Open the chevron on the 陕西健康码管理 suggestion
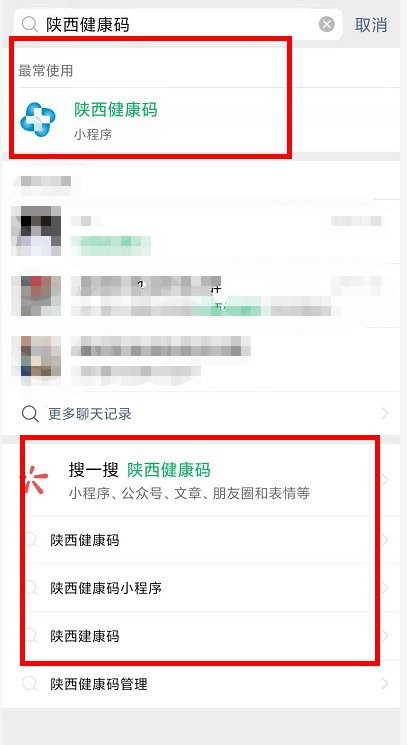This screenshot has width=407, height=745. 385,684
